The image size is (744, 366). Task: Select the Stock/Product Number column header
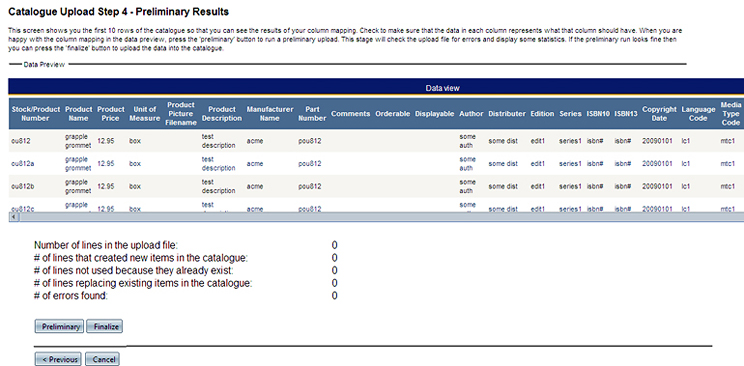click(x=36, y=114)
